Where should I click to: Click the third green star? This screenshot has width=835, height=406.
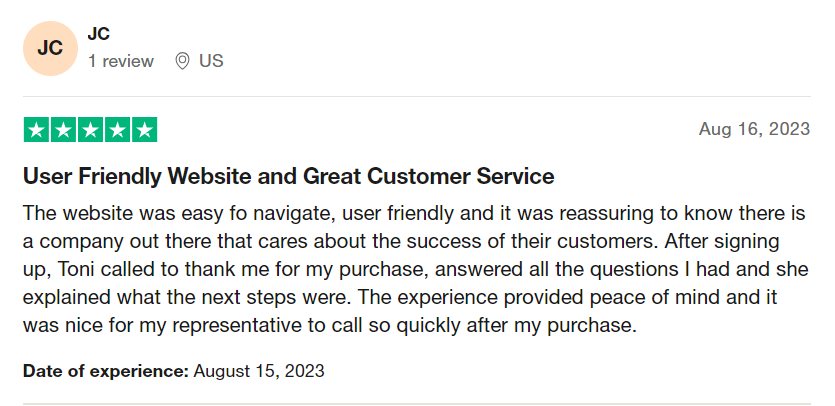(x=91, y=129)
